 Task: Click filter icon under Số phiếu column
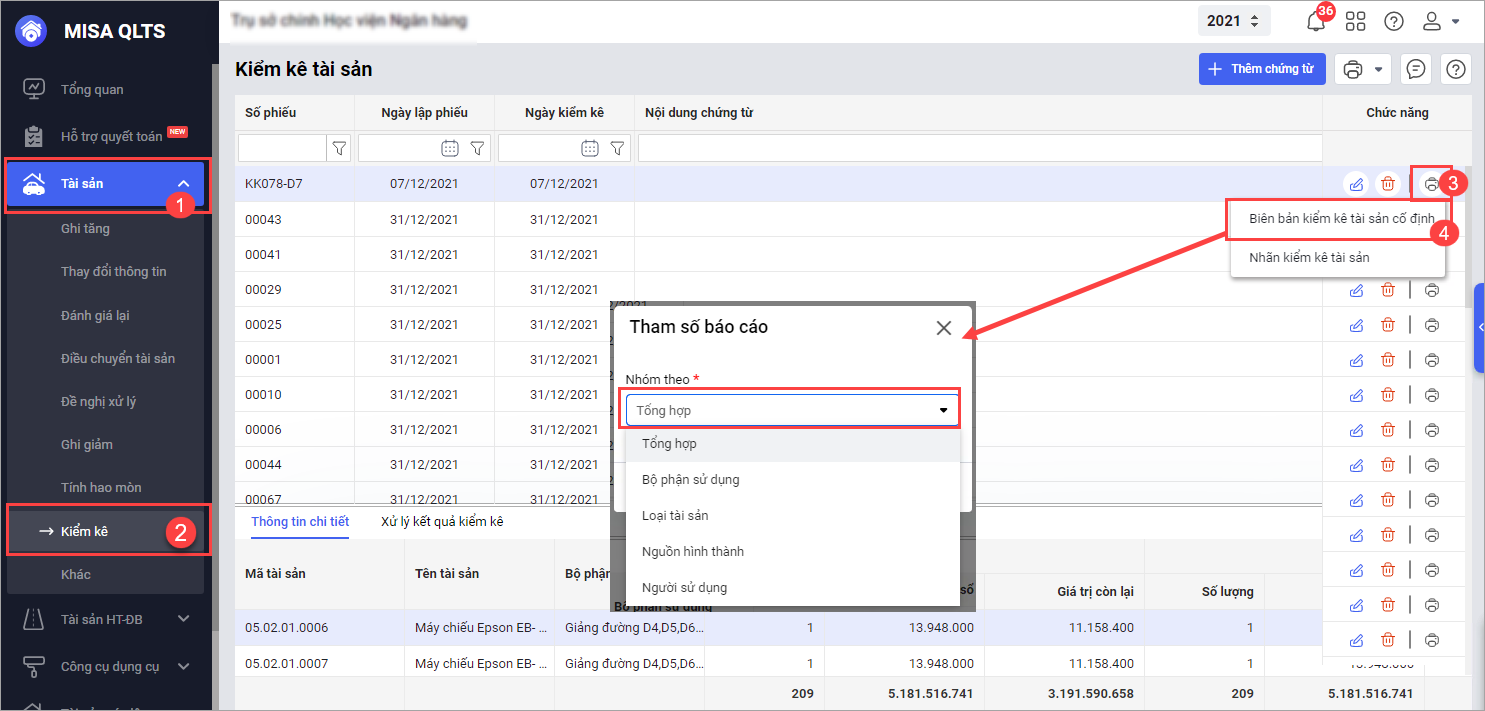coord(339,148)
